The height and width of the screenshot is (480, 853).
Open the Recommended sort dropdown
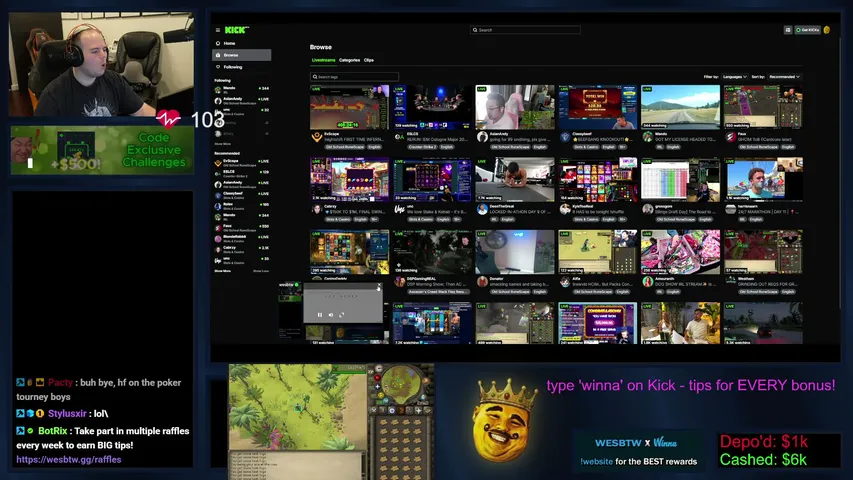pos(784,77)
